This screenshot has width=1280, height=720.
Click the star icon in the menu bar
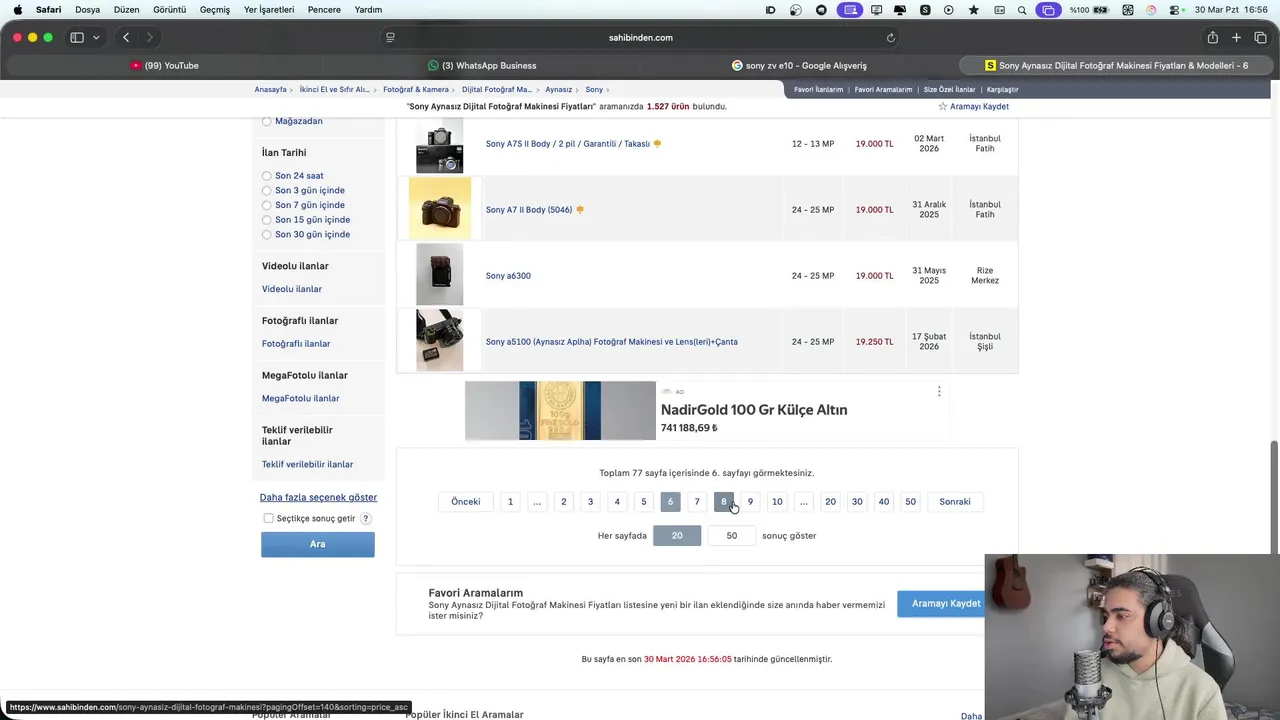click(x=974, y=10)
